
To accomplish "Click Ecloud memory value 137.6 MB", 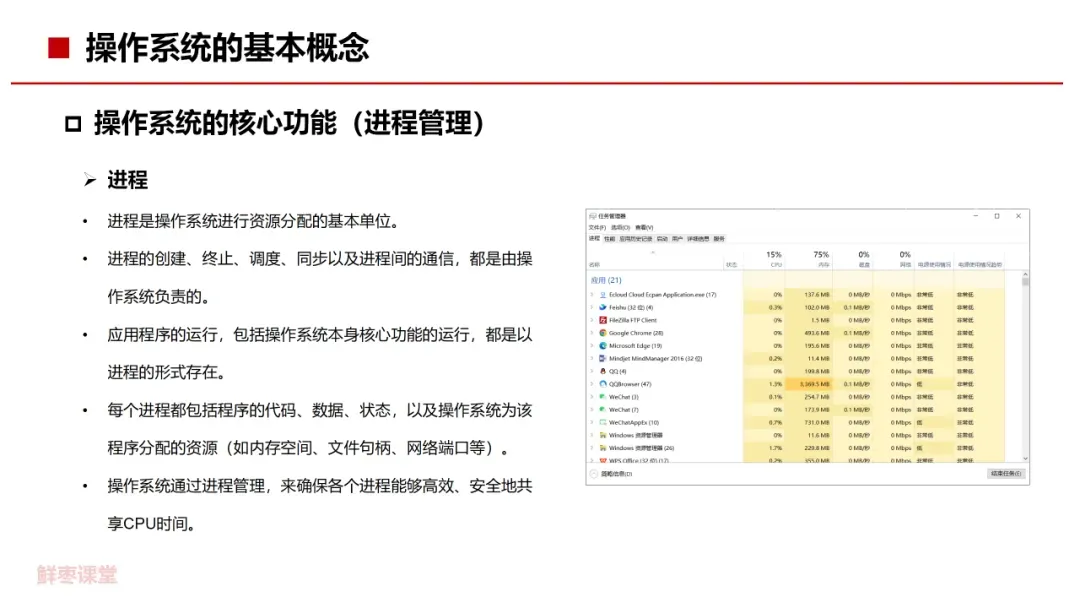I will [x=817, y=295].
